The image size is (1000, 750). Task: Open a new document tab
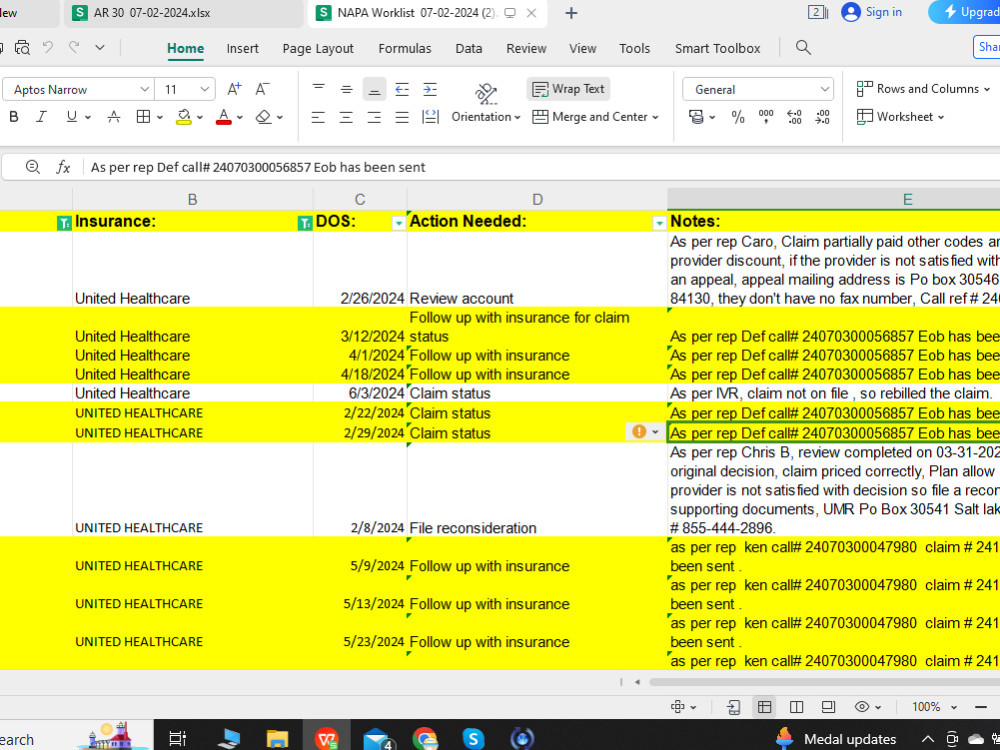pos(571,13)
